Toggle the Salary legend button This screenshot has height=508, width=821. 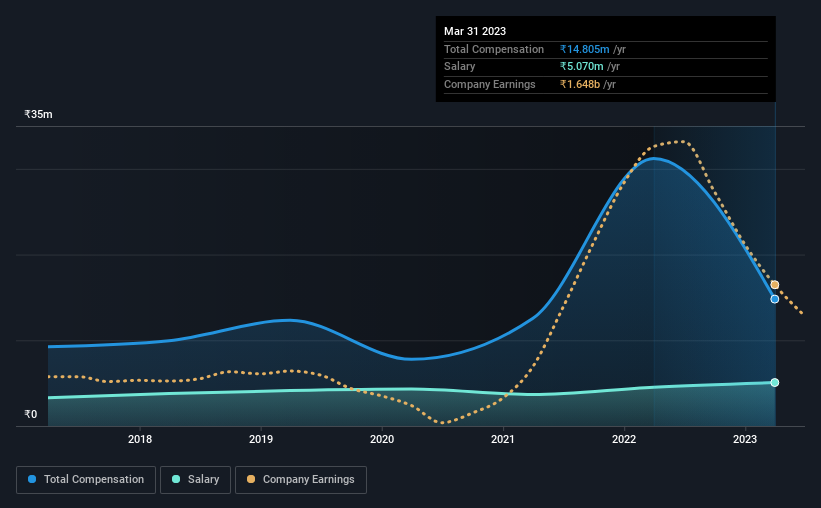[x=195, y=480]
